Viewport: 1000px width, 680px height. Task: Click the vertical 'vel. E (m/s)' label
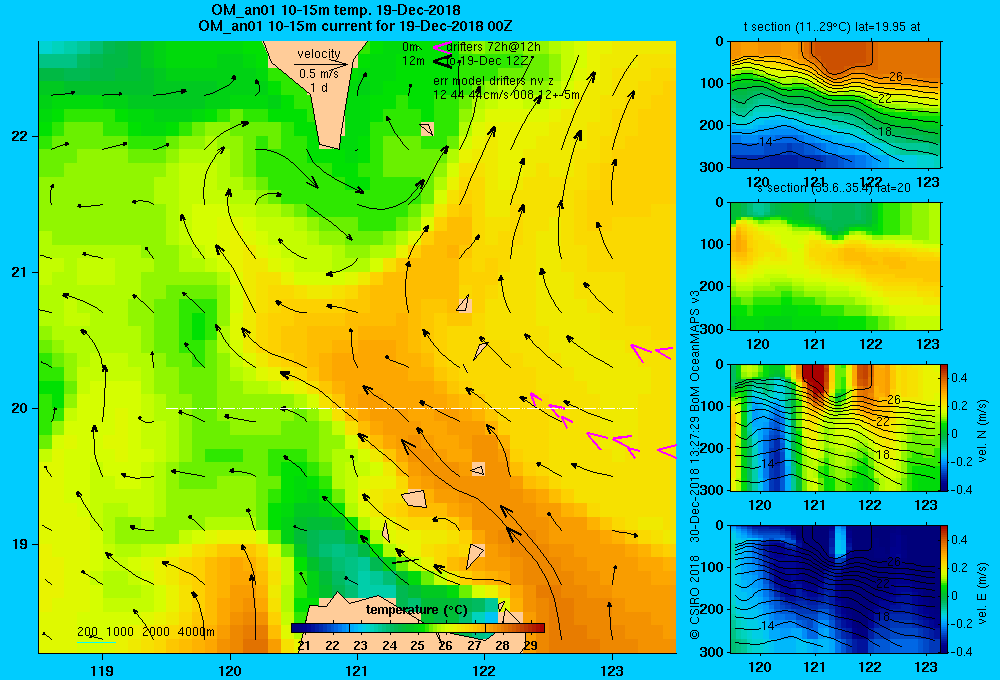point(983,593)
